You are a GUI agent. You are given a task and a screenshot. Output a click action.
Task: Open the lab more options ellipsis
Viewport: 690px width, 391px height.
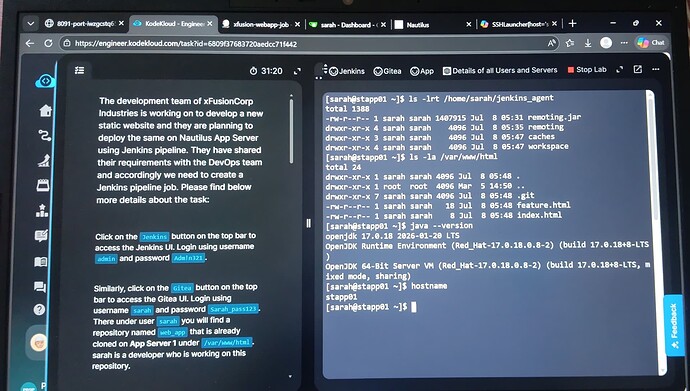click(656, 69)
